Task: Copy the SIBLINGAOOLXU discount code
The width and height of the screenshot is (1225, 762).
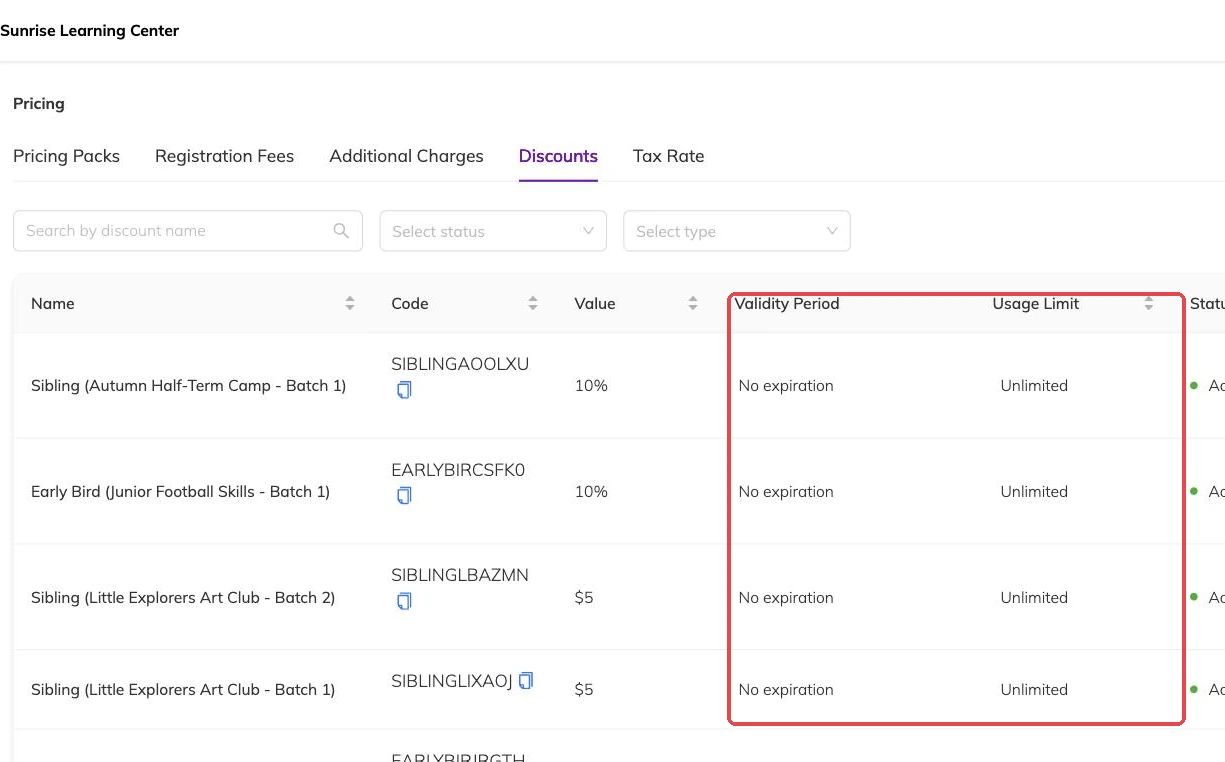Action: tap(404, 390)
